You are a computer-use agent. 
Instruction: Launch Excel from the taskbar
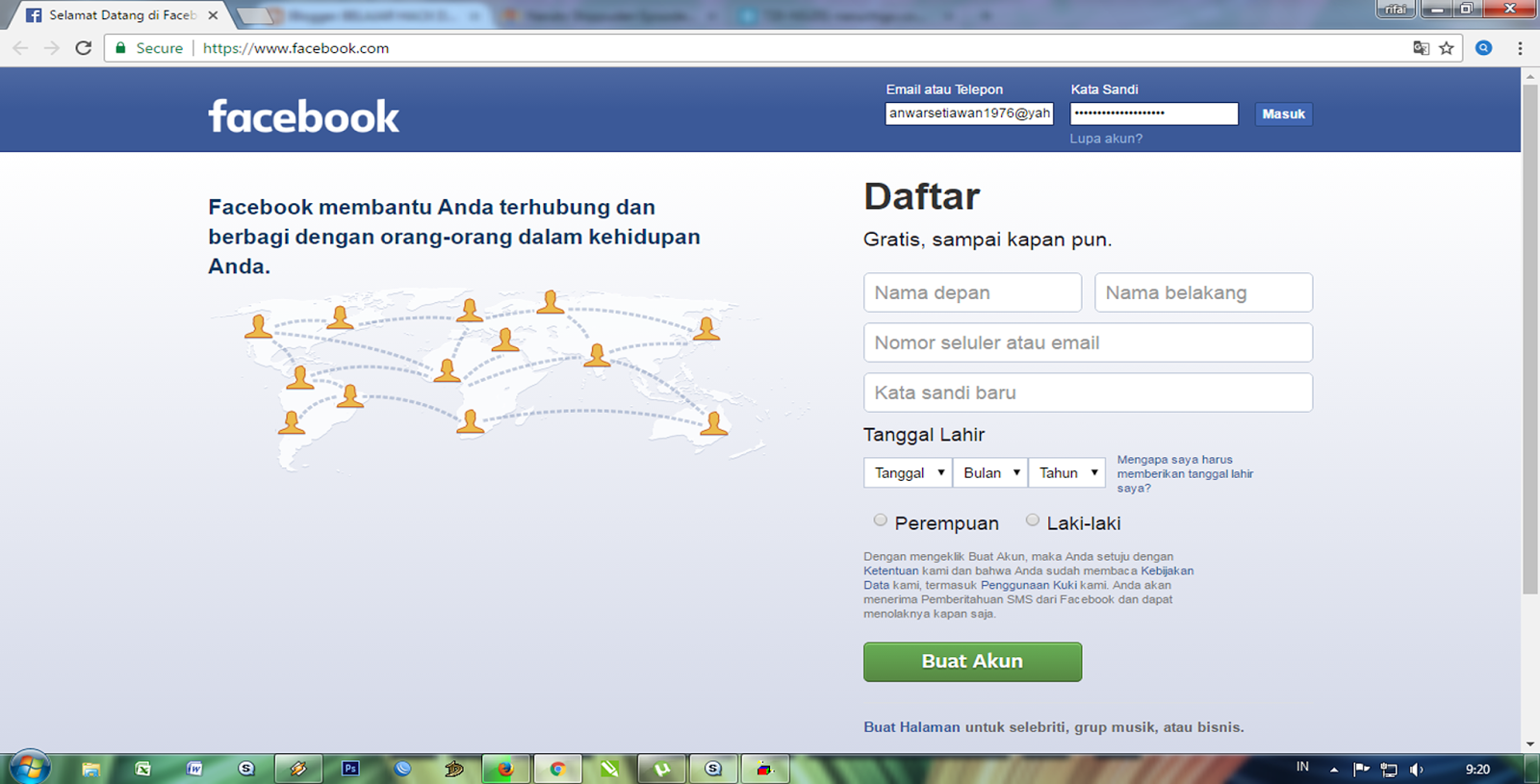coord(143,769)
